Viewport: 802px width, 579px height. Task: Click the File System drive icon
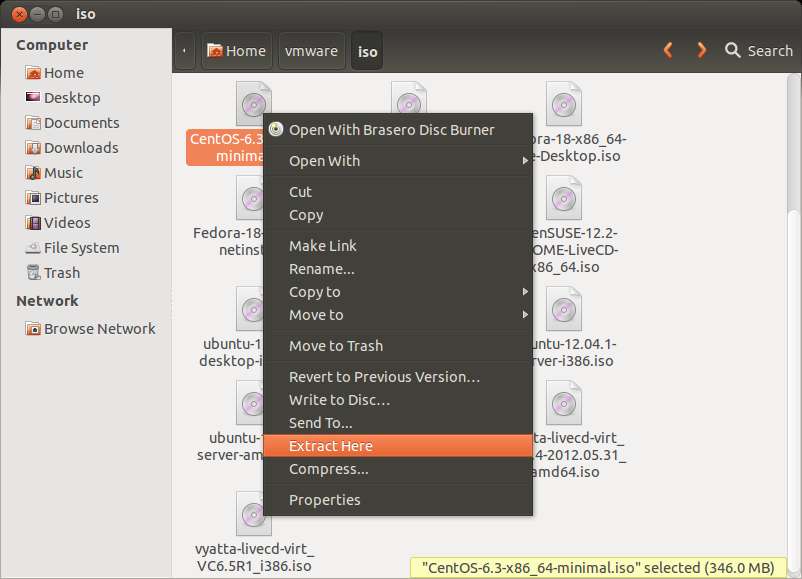point(33,248)
